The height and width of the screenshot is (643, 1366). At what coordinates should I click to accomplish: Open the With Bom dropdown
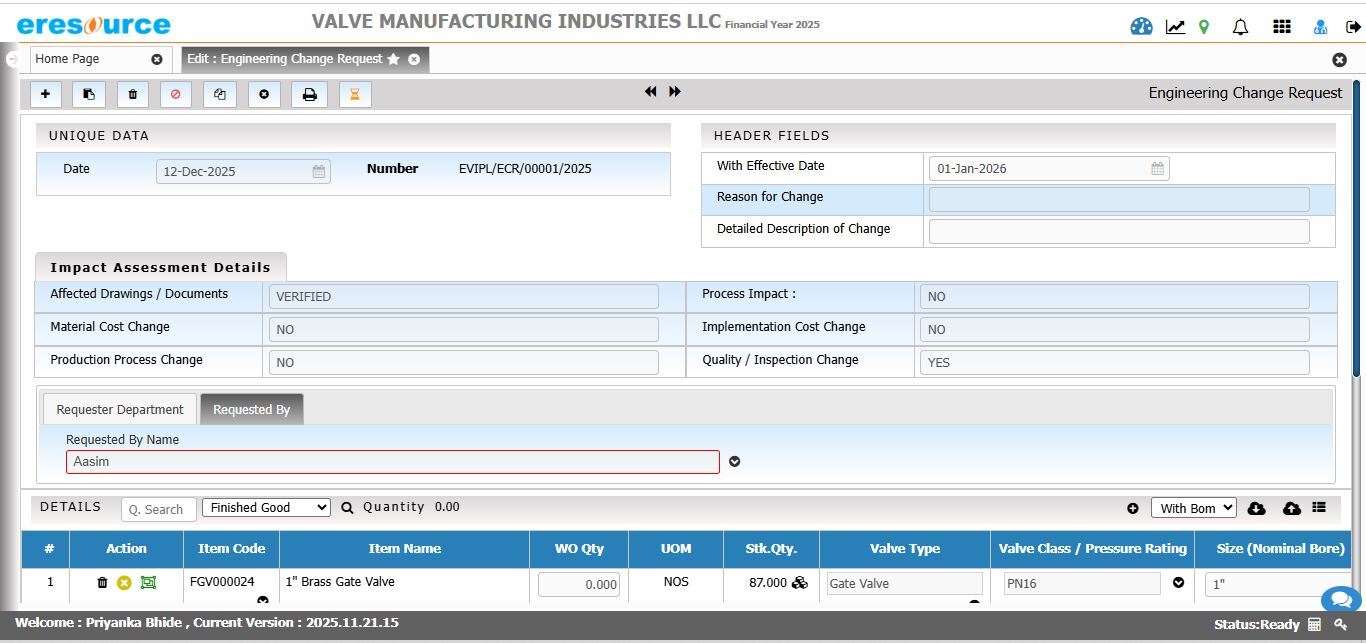1193,508
